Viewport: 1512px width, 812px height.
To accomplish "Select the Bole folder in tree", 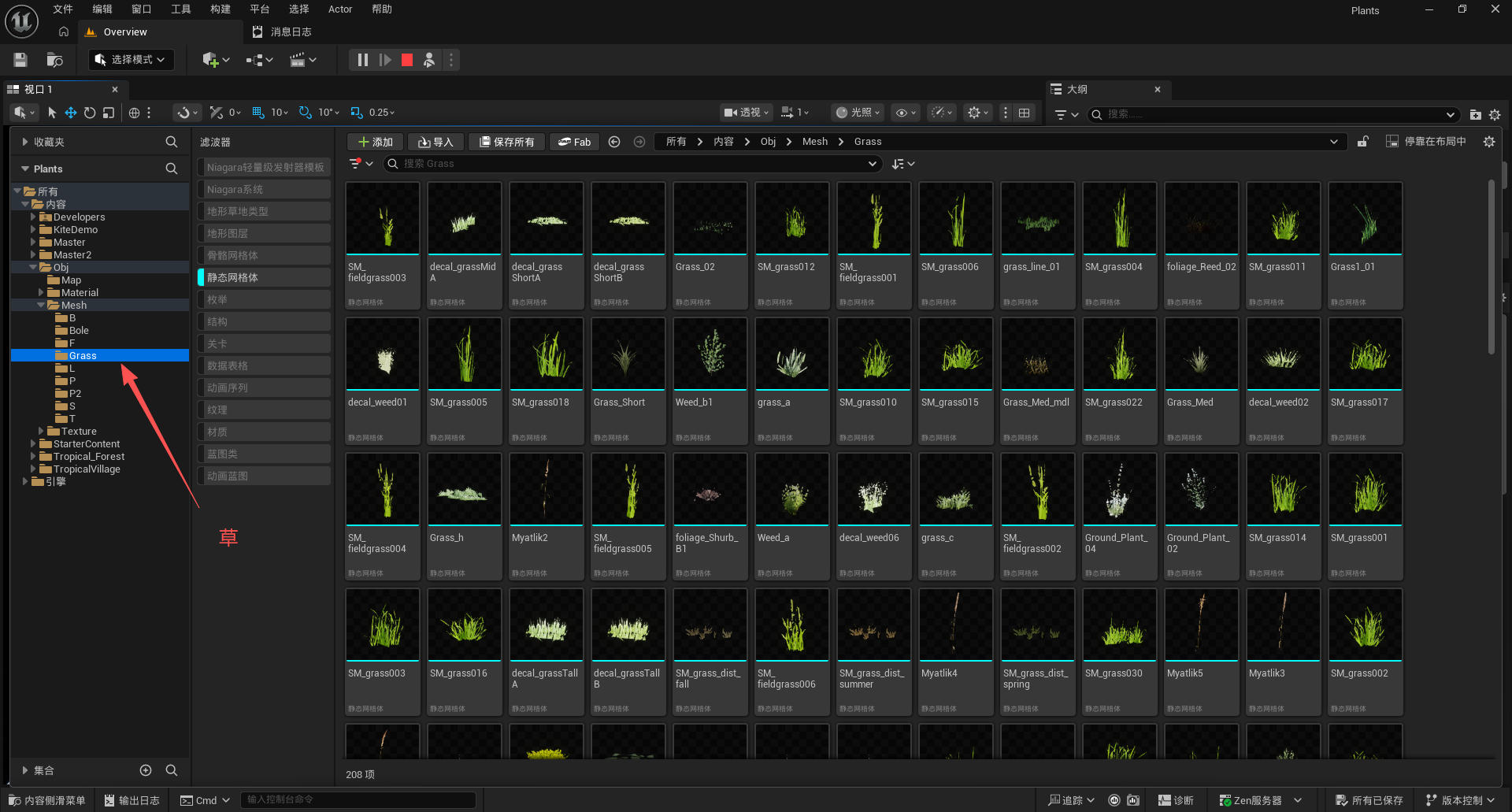I will point(79,331).
